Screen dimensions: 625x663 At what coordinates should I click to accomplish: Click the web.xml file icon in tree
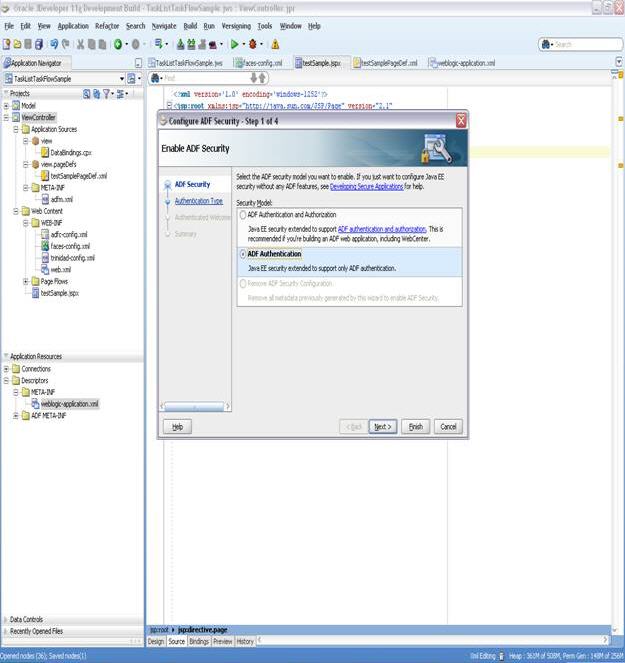pyautogui.click(x=45, y=269)
